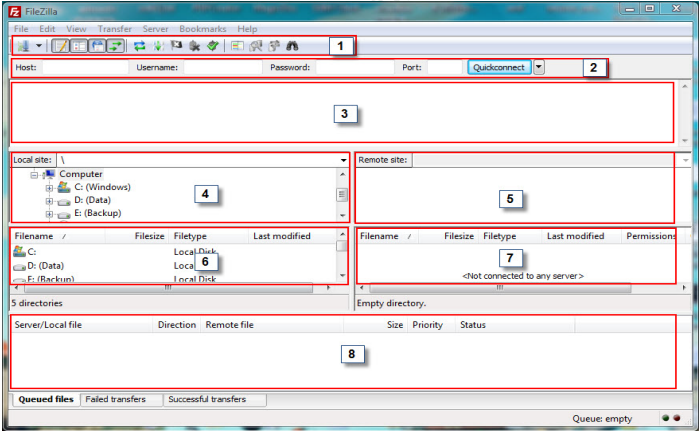Open the Remote site path dropdown
The width and height of the screenshot is (700, 432).
685,160
